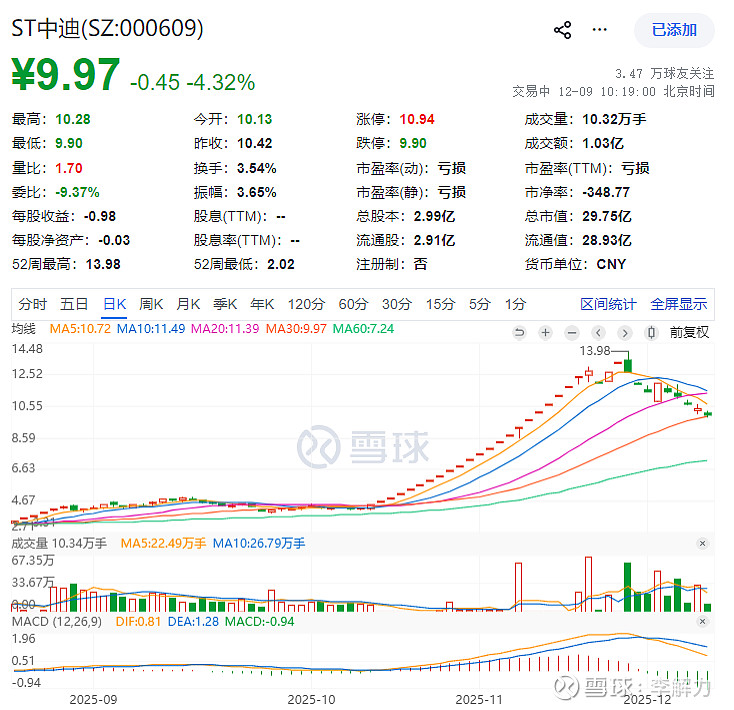The image size is (734, 710).
Task: Switch to the 五日 chart tab
Action: 74,304
